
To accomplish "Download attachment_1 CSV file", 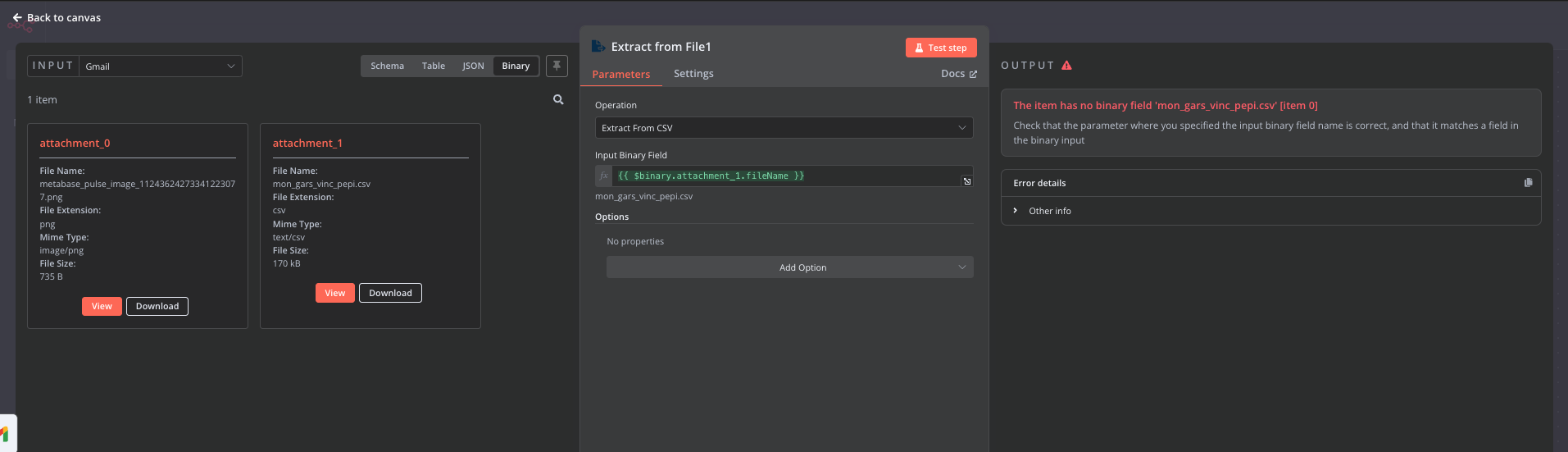I will point(390,293).
